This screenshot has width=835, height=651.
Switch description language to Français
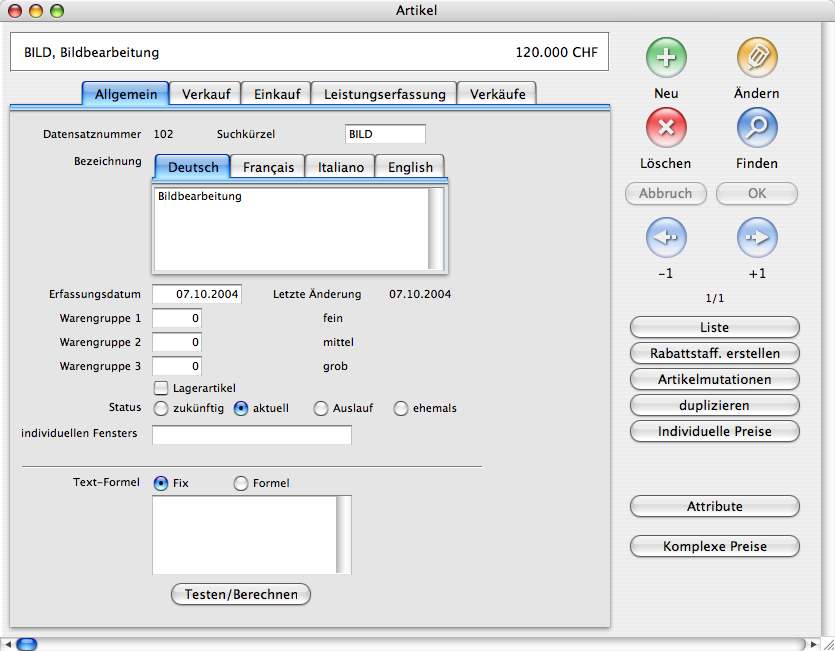point(268,167)
